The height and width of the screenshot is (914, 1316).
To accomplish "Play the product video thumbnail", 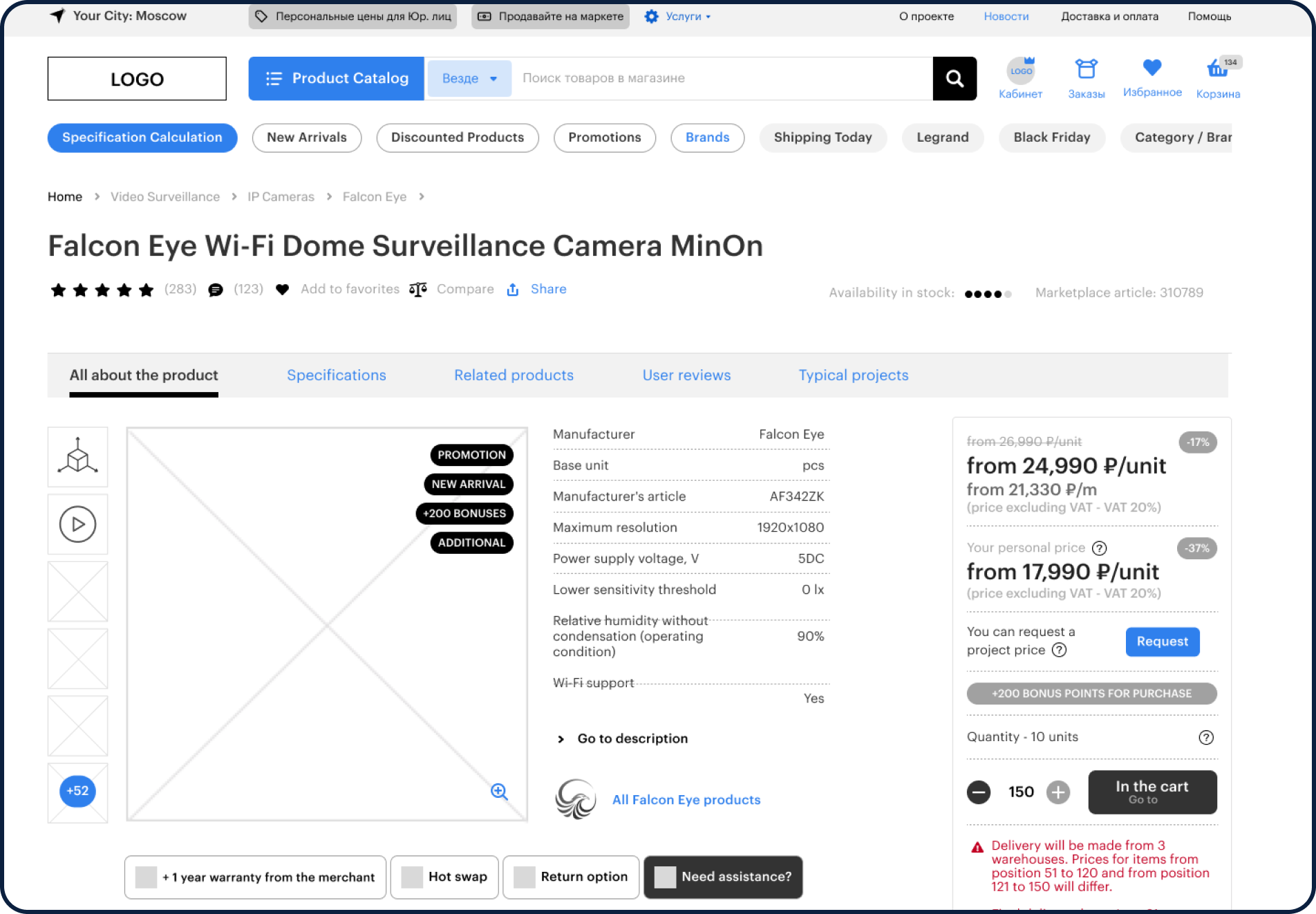I will click(x=77, y=524).
